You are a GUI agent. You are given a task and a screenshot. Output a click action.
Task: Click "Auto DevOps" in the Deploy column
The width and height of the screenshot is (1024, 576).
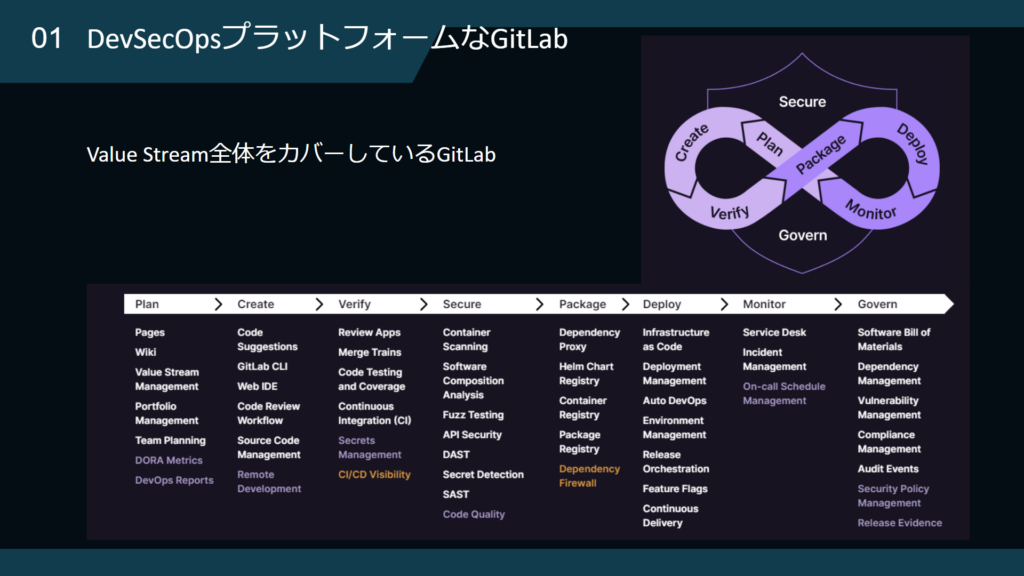675,401
